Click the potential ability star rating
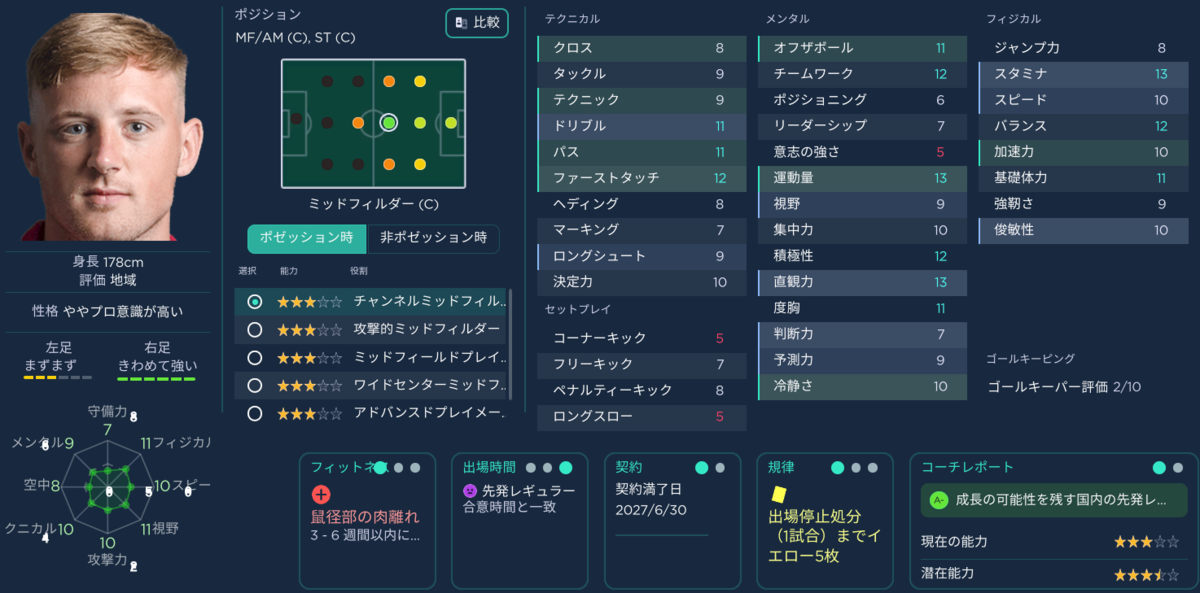The width and height of the screenshot is (1200, 593). click(x=1146, y=574)
